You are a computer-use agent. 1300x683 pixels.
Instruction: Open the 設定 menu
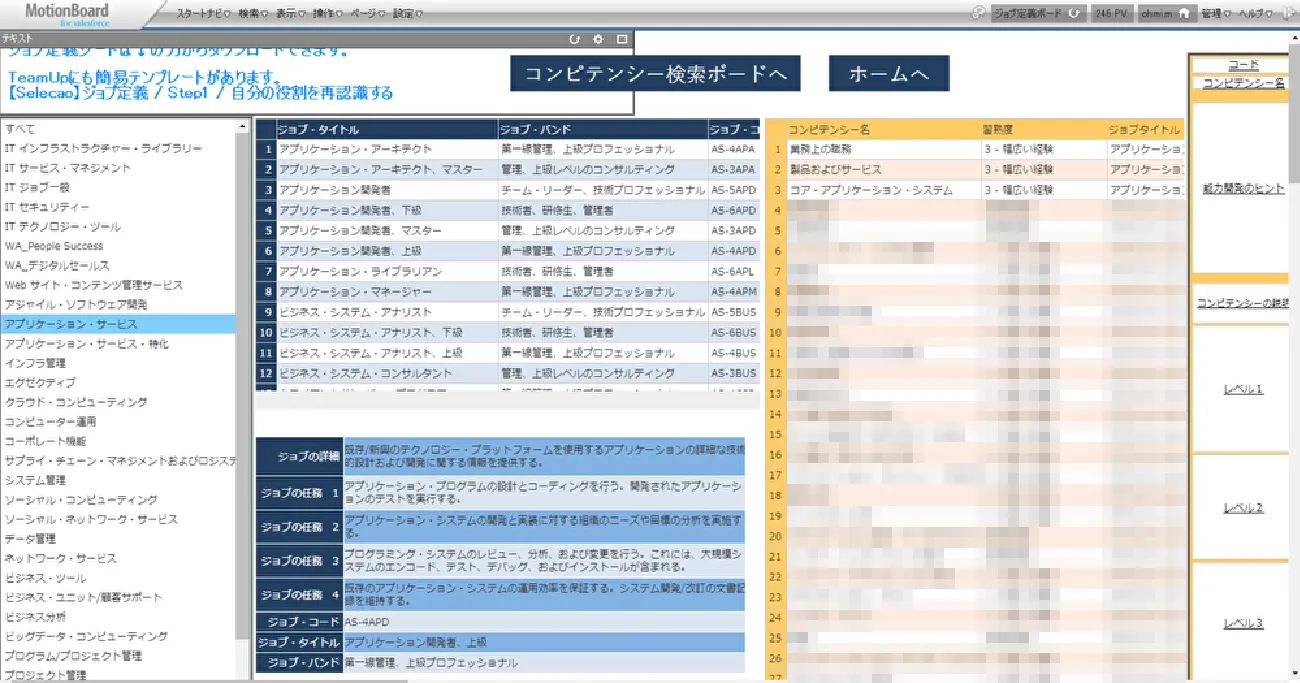coord(406,14)
